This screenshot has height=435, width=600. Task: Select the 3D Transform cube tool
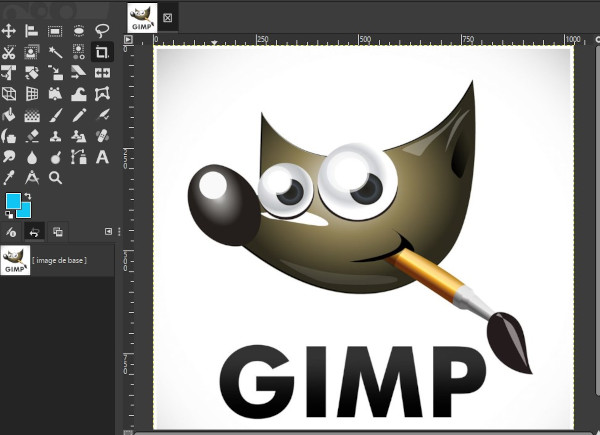point(8,94)
